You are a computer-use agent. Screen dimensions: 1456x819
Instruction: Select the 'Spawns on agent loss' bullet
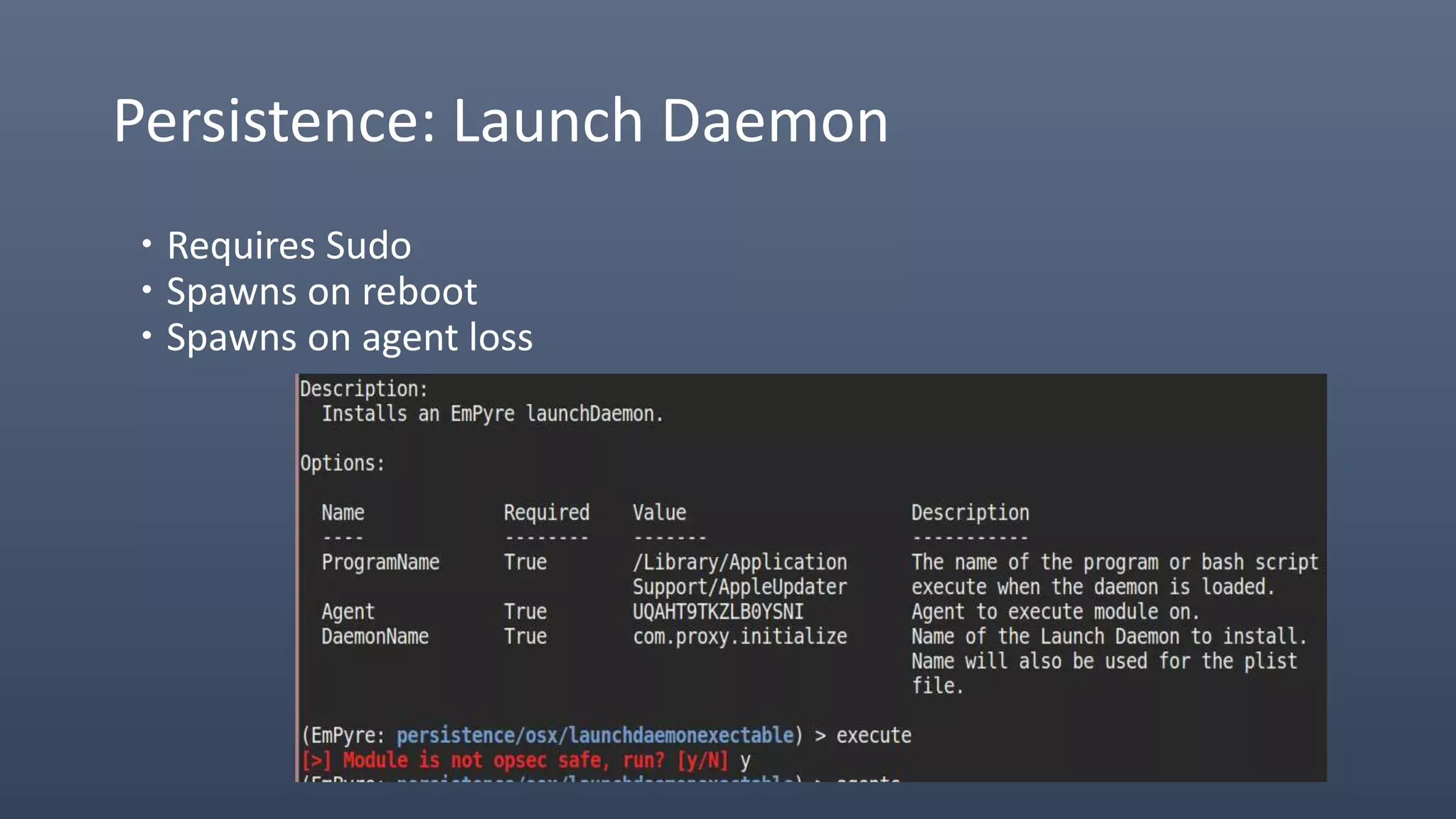coord(349,338)
